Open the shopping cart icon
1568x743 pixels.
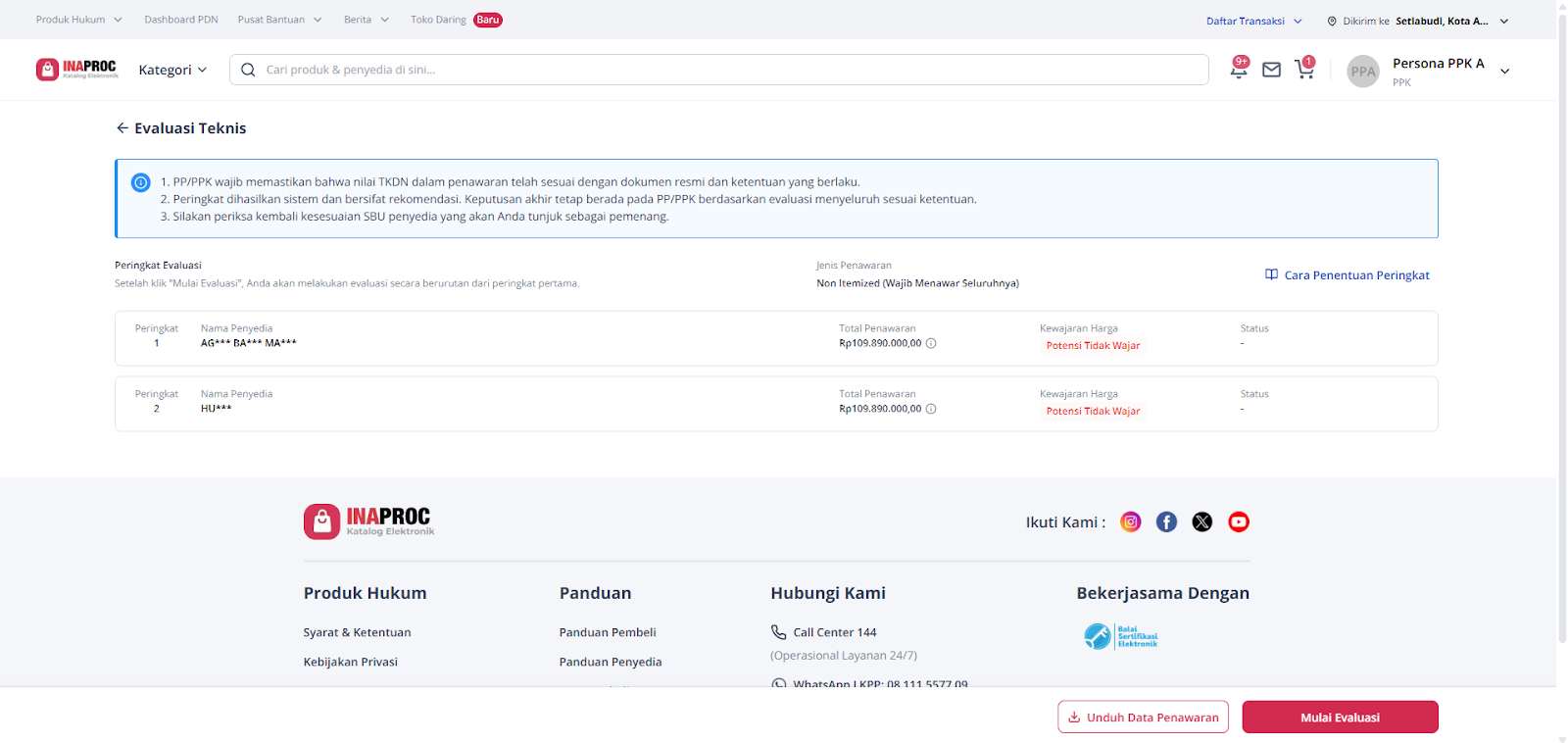click(1303, 69)
